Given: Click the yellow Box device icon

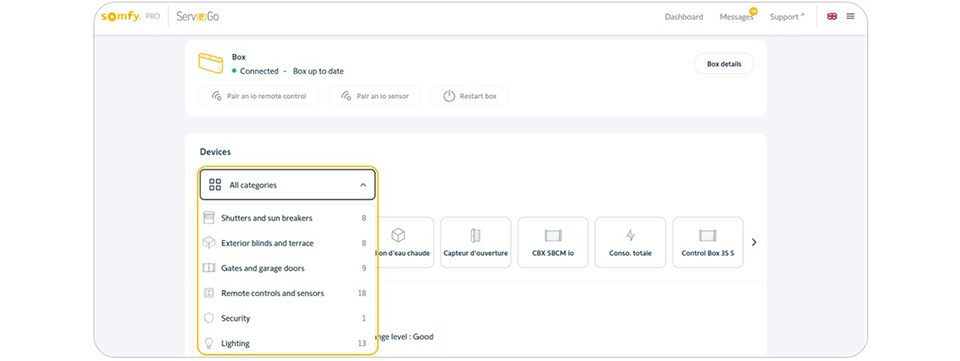Looking at the screenshot, I should point(211,63).
